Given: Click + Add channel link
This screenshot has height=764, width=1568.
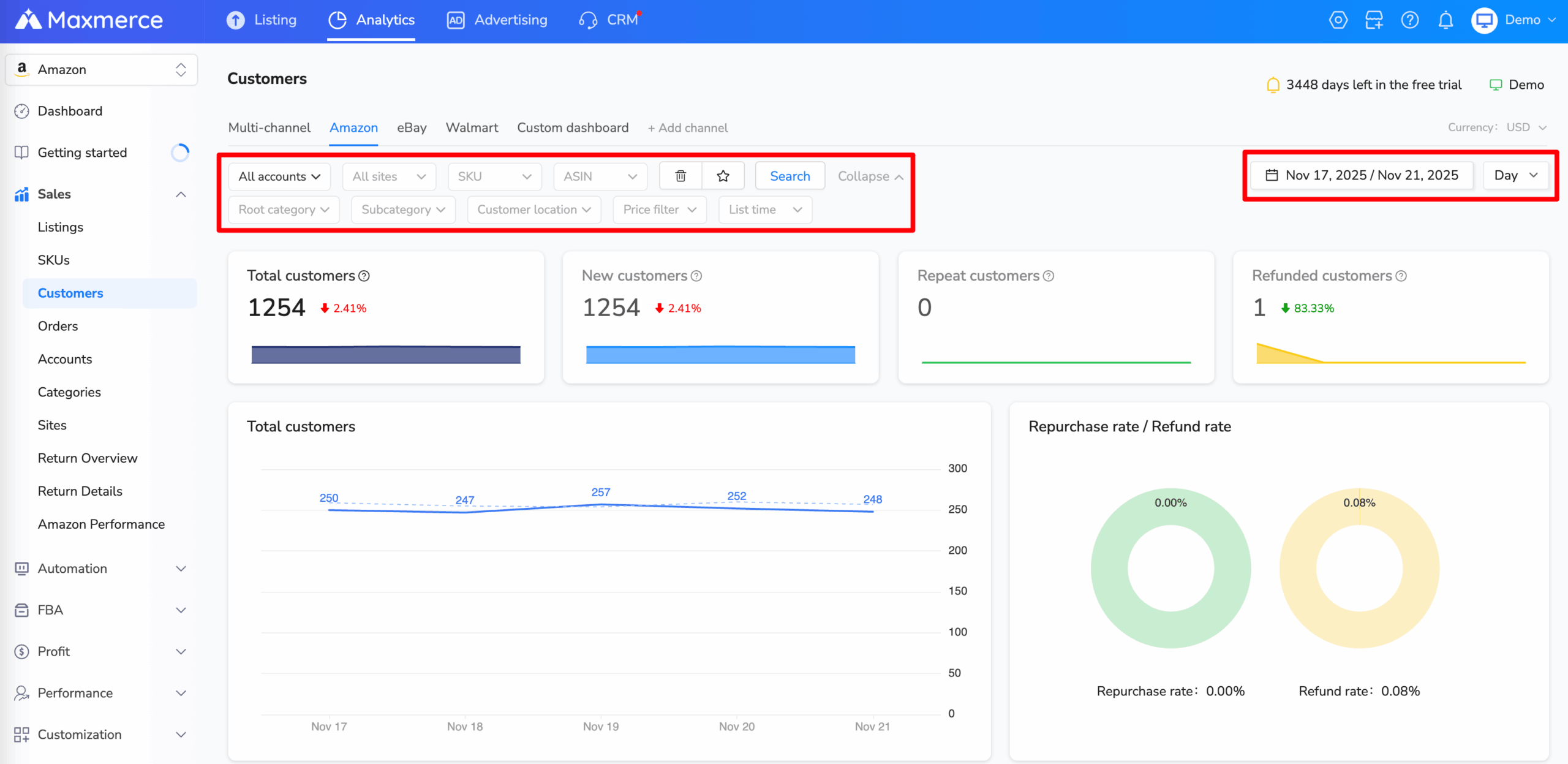Looking at the screenshot, I should click(x=688, y=128).
